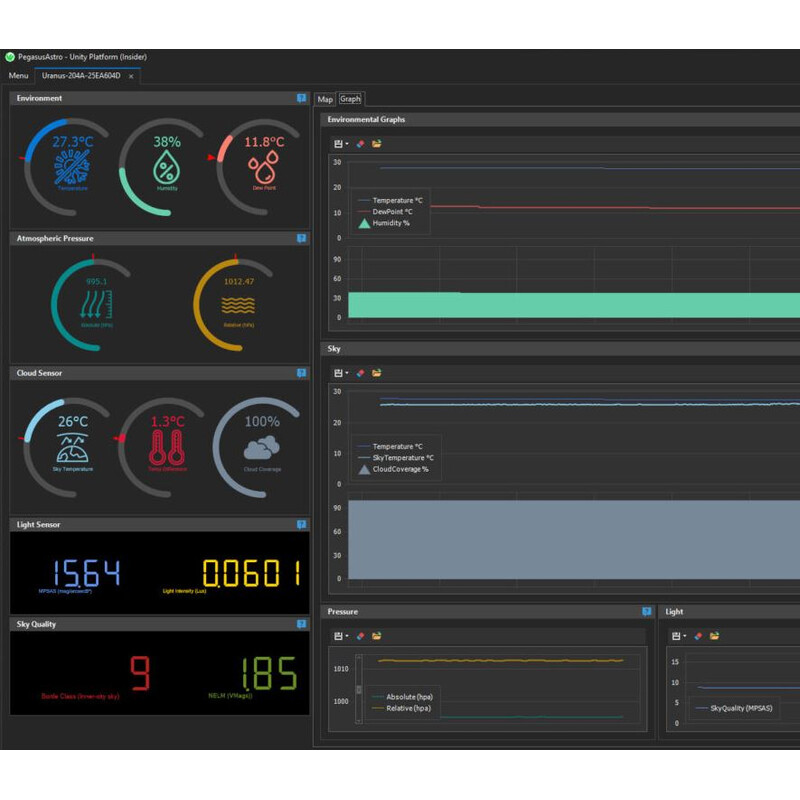Open the save dropdown arrow in Environmental Graphs
The width and height of the screenshot is (800, 800).
click(347, 142)
